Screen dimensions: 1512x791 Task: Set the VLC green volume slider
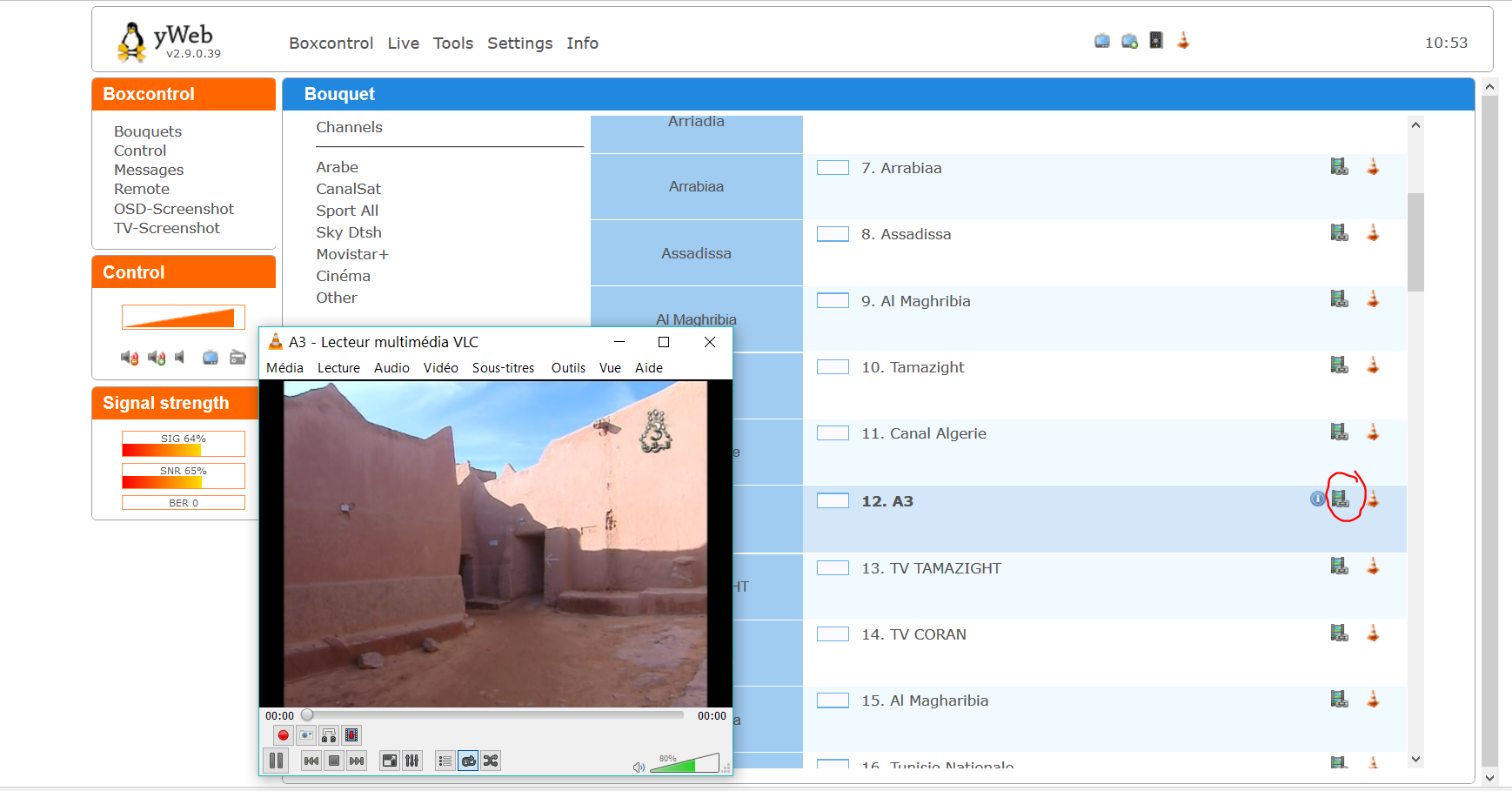685,763
